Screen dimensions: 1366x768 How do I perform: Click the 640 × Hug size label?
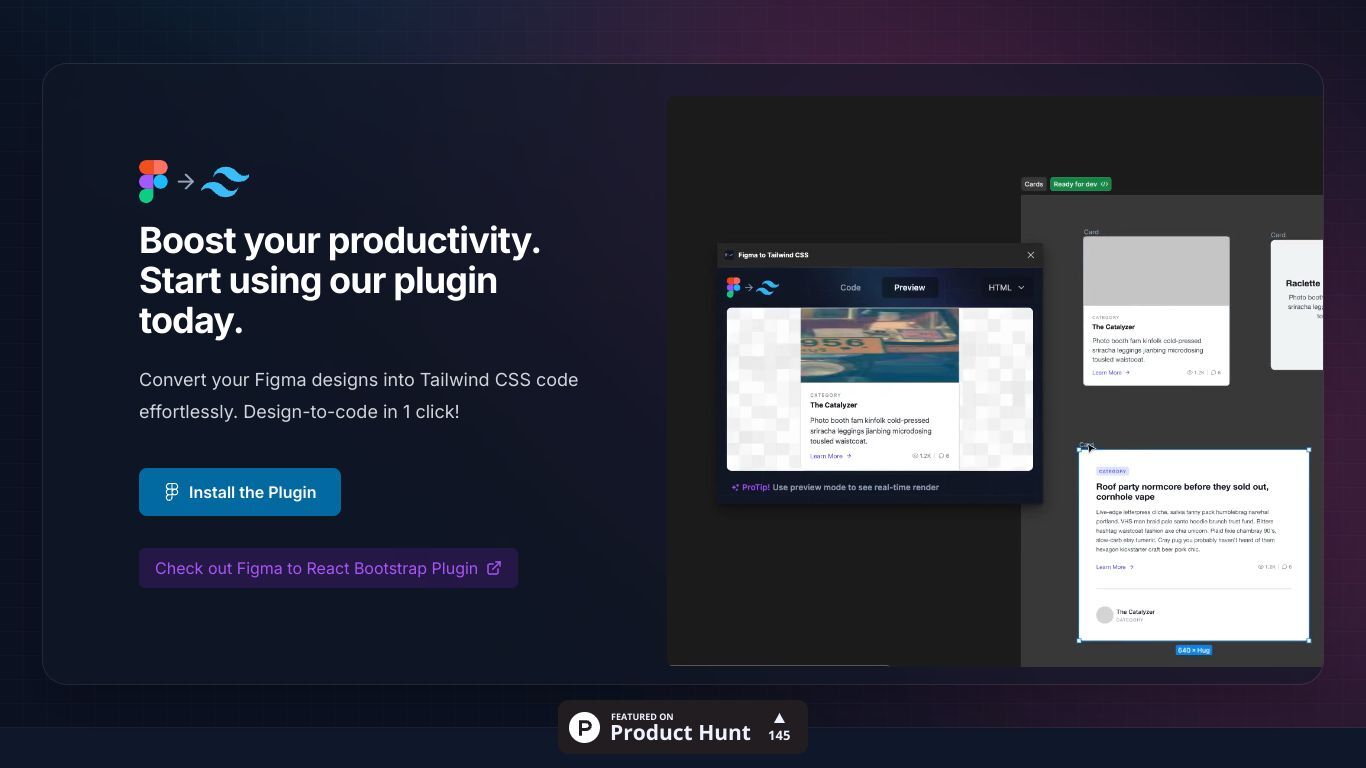(1194, 651)
